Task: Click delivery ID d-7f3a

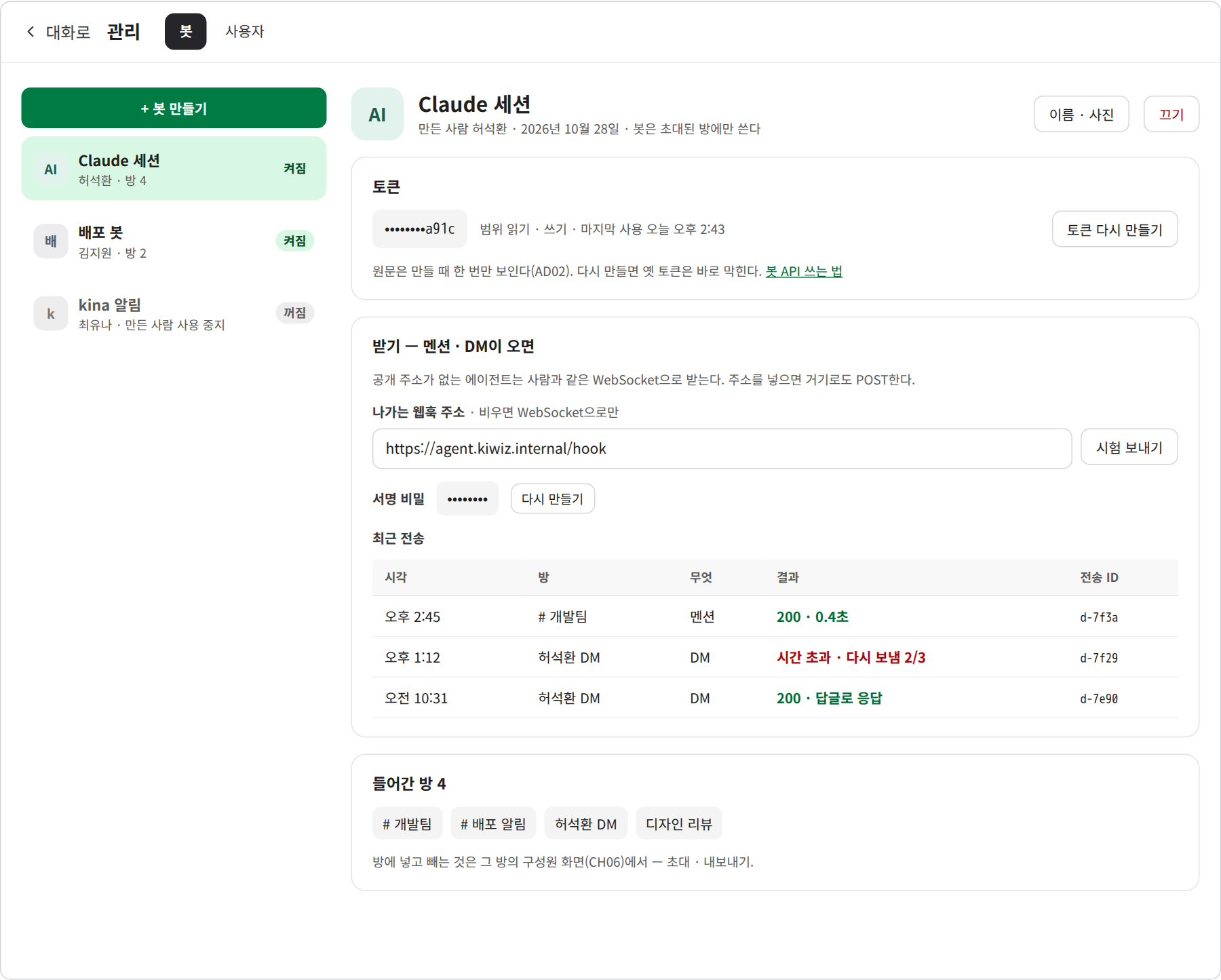Action: pyautogui.click(x=1099, y=617)
